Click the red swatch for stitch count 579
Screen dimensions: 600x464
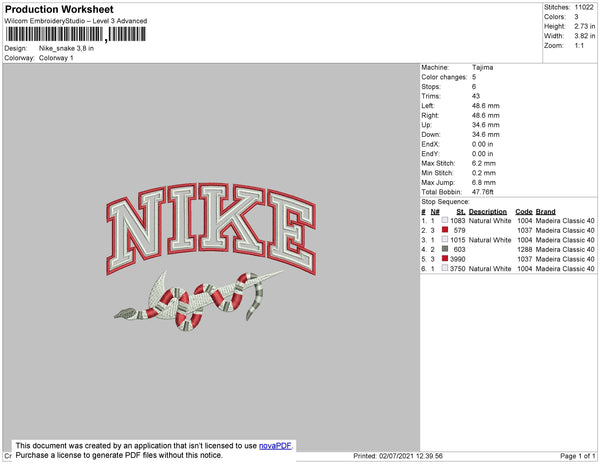click(445, 230)
